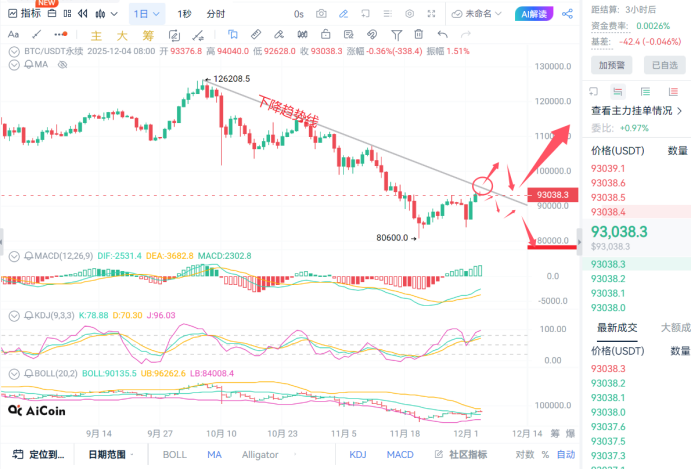Open the 1日 timeframe dropdown
692x470 pixels.
point(145,14)
